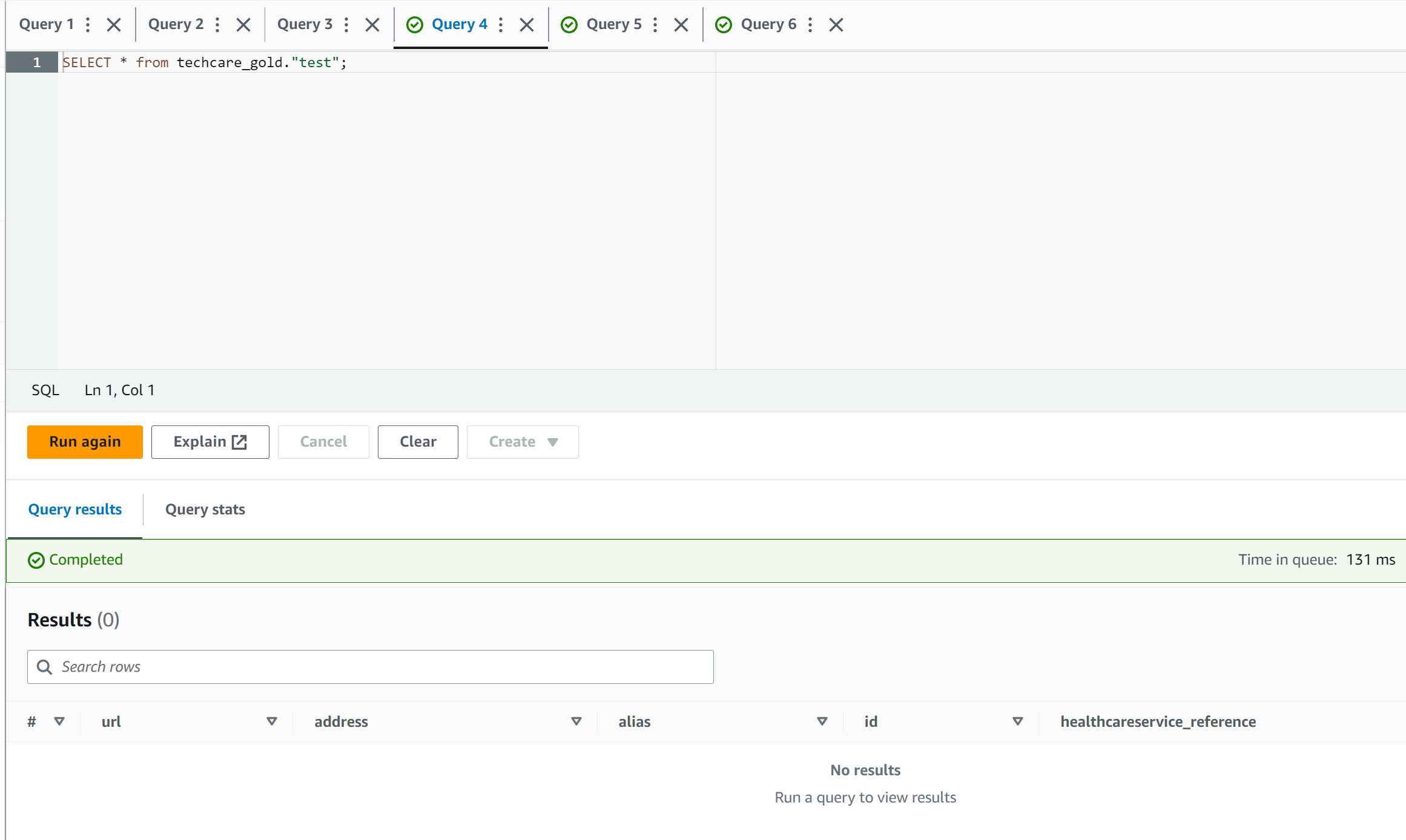The image size is (1406, 840).
Task: Click the magnifier icon in Search rows
Action: tap(44, 666)
